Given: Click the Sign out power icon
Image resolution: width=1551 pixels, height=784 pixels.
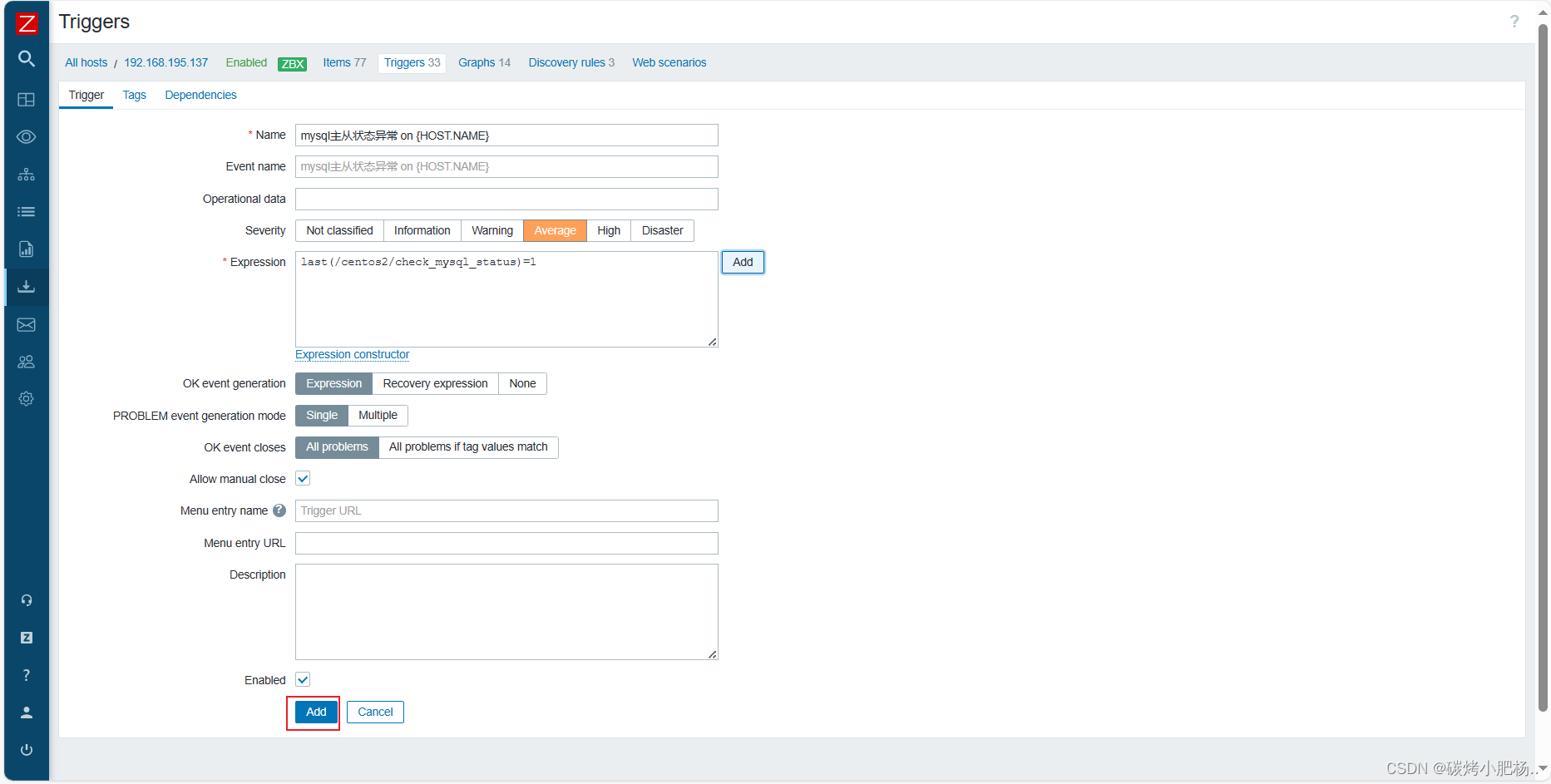Looking at the screenshot, I should tap(27, 750).
